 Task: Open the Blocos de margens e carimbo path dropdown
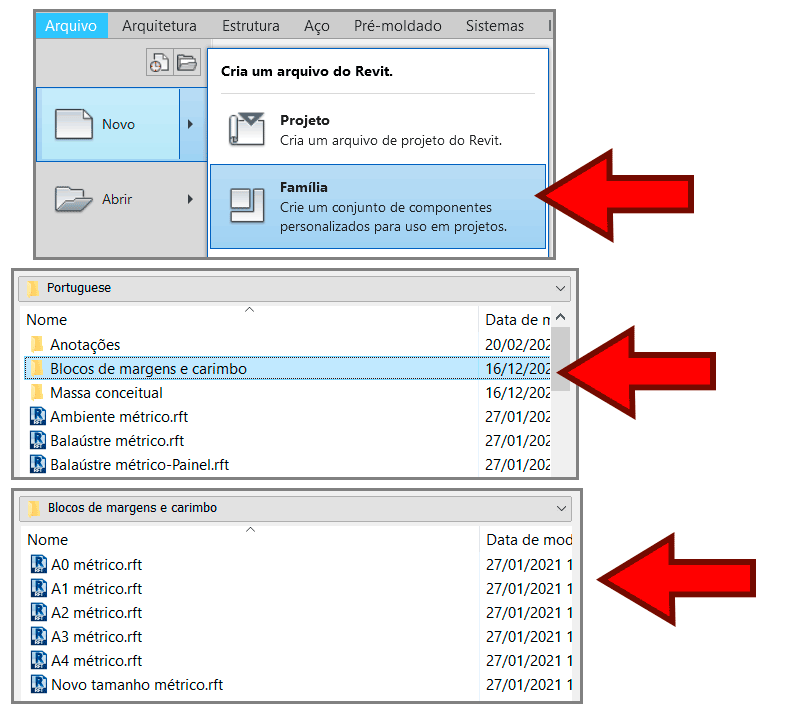click(x=559, y=508)
